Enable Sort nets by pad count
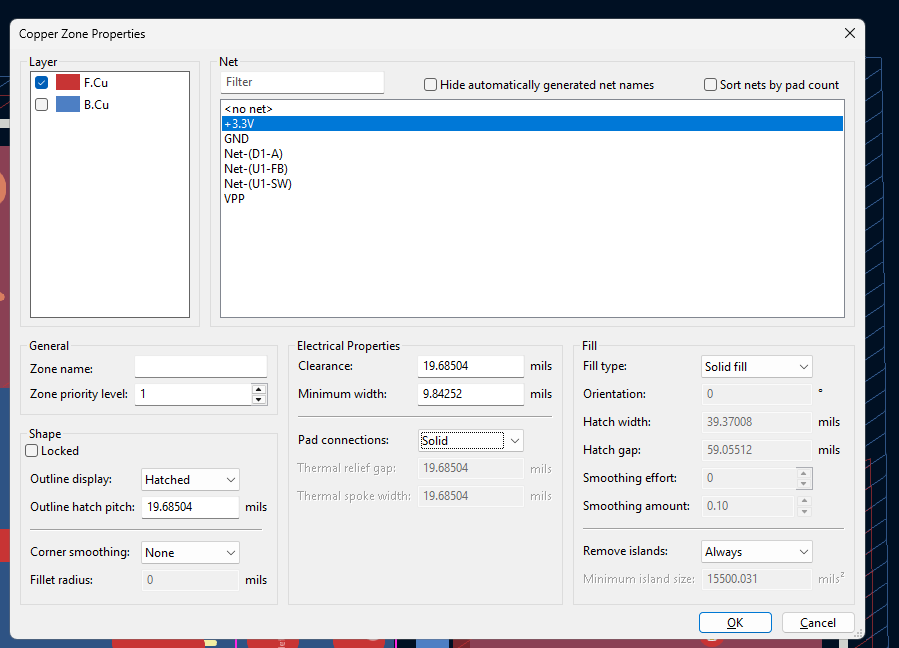 click(x=711, y=85)
